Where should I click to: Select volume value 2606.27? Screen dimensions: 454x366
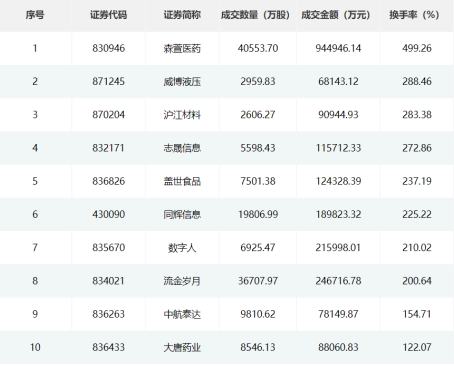[258, 115]
